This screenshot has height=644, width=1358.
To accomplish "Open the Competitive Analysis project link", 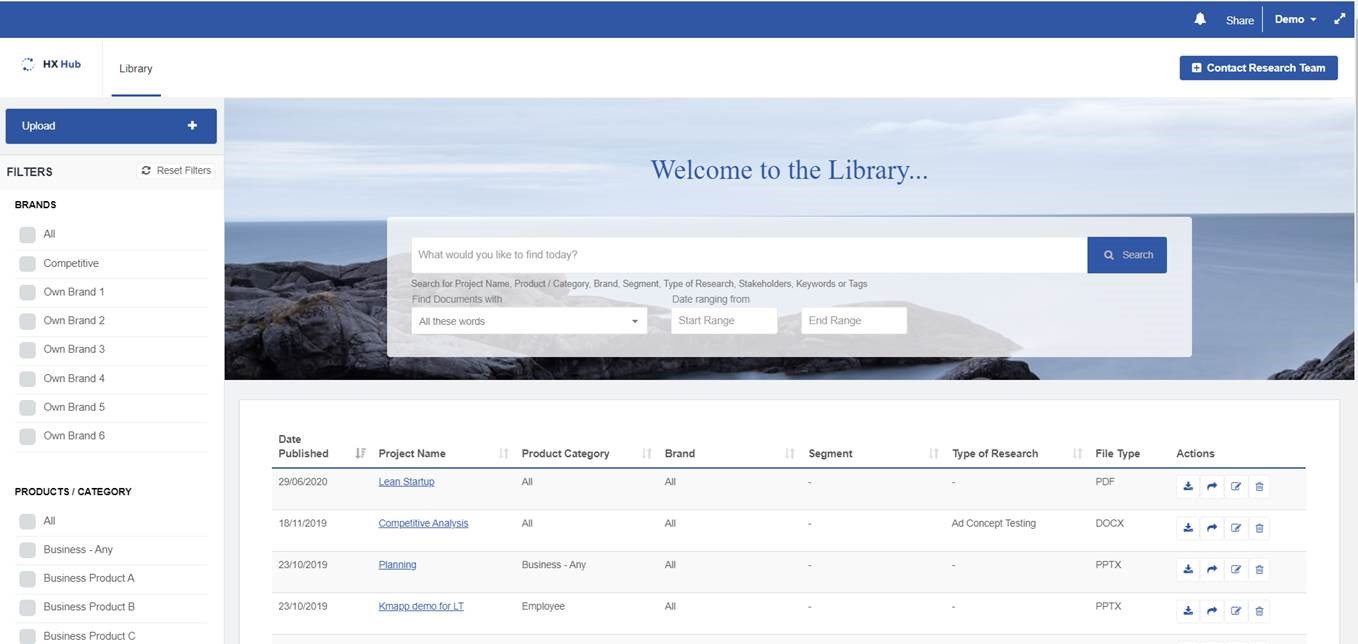I will tap(423, 523).
